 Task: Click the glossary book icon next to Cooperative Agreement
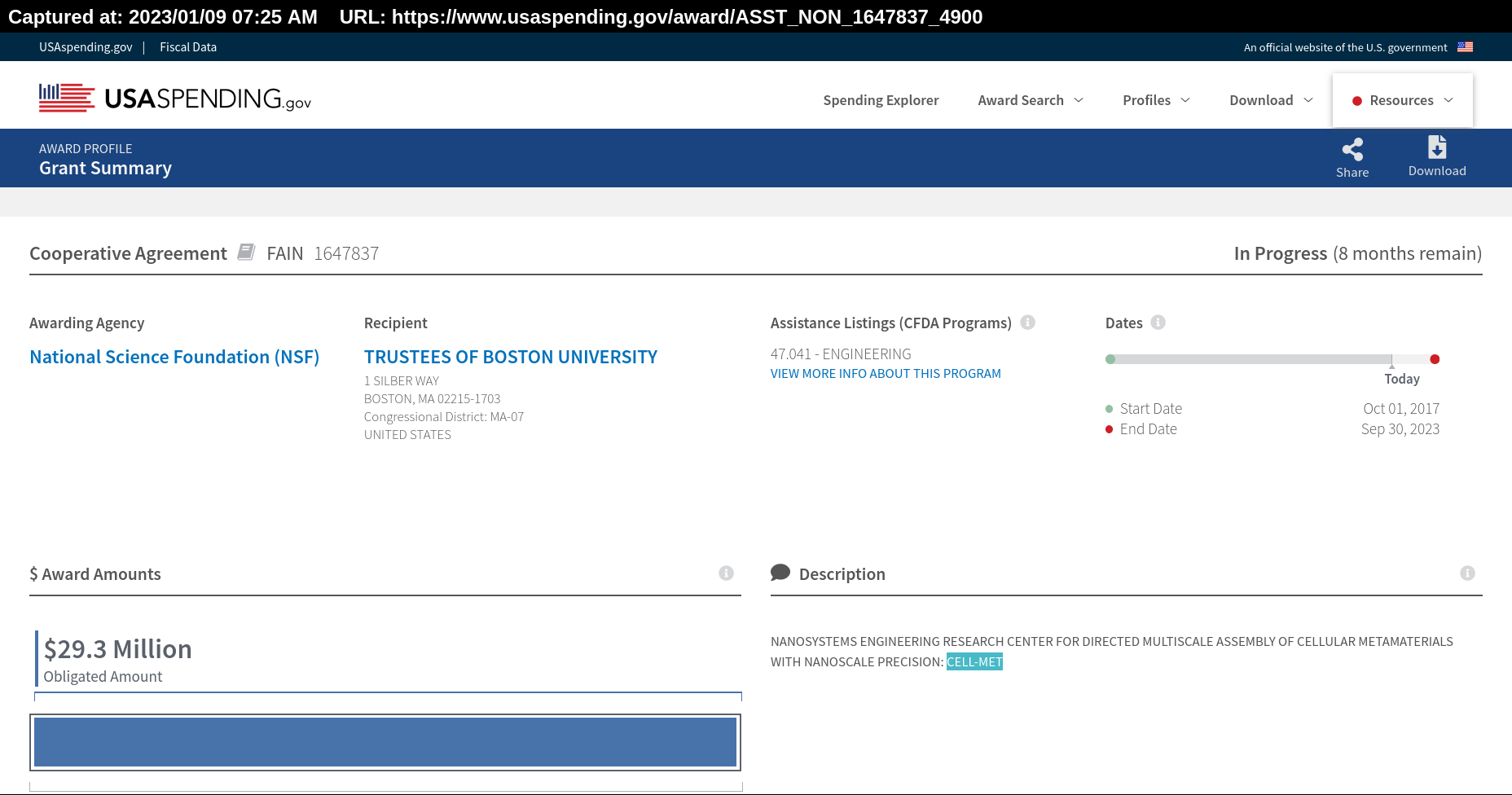[x=246, y=252]
